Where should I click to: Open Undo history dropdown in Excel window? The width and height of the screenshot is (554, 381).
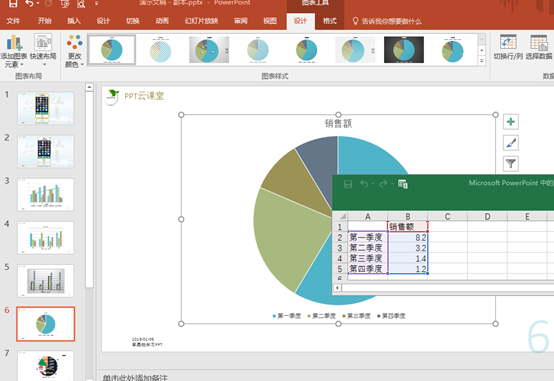[x=373, y=184]
